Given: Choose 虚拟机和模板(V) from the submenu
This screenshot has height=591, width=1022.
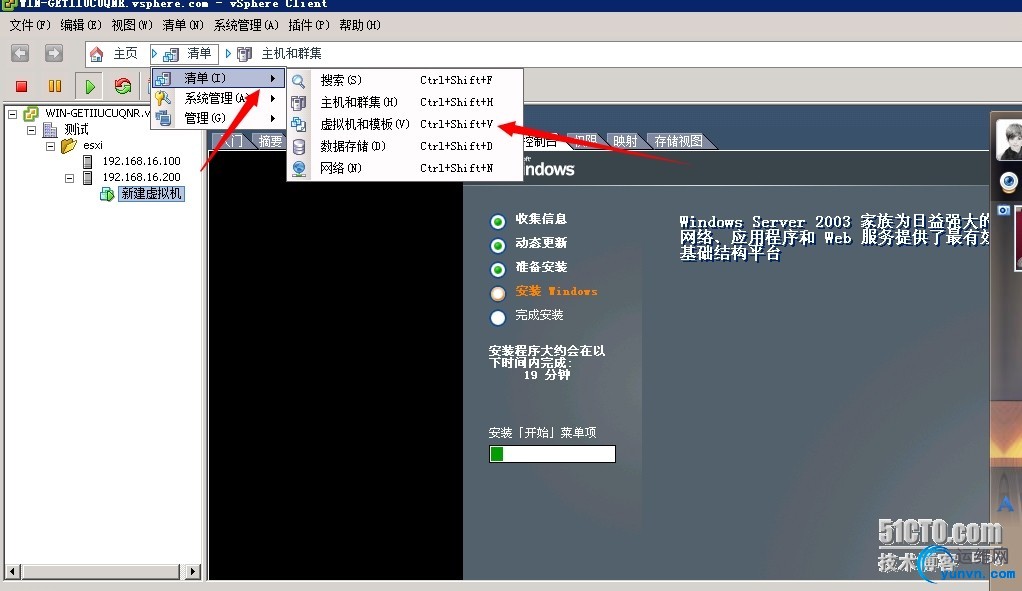Looking at the screenshot, I should [x=404, y=124].
